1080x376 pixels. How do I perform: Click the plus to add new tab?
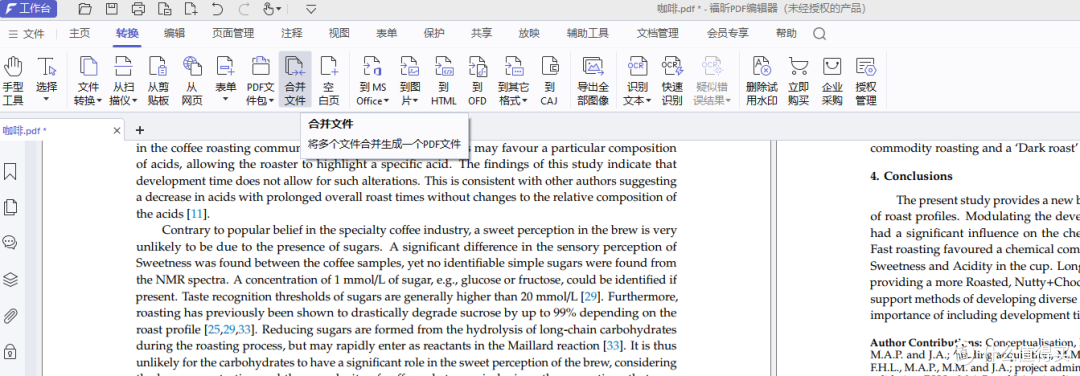pos(140,130)
